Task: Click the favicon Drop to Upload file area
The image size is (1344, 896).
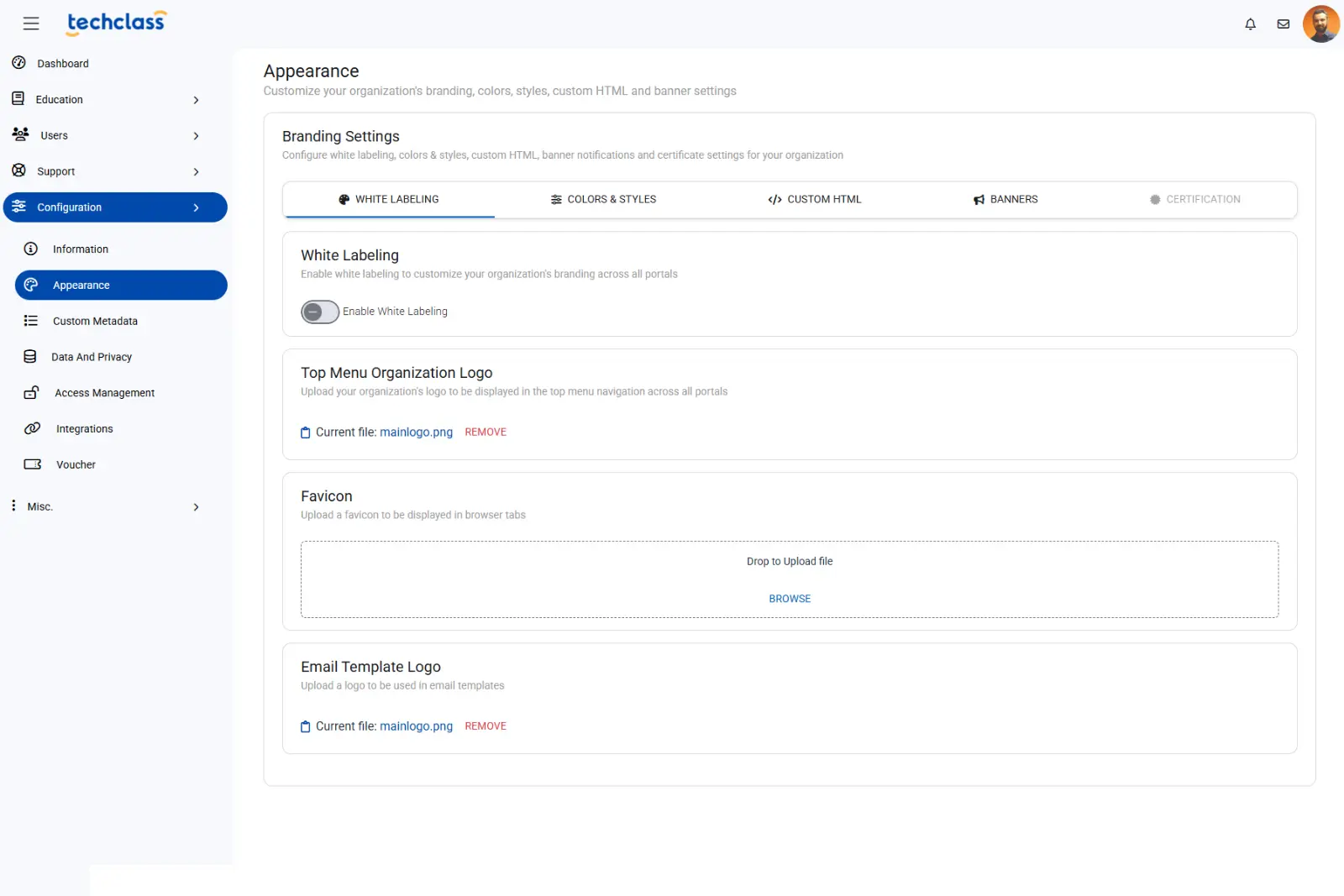Action: pos(790,579)
